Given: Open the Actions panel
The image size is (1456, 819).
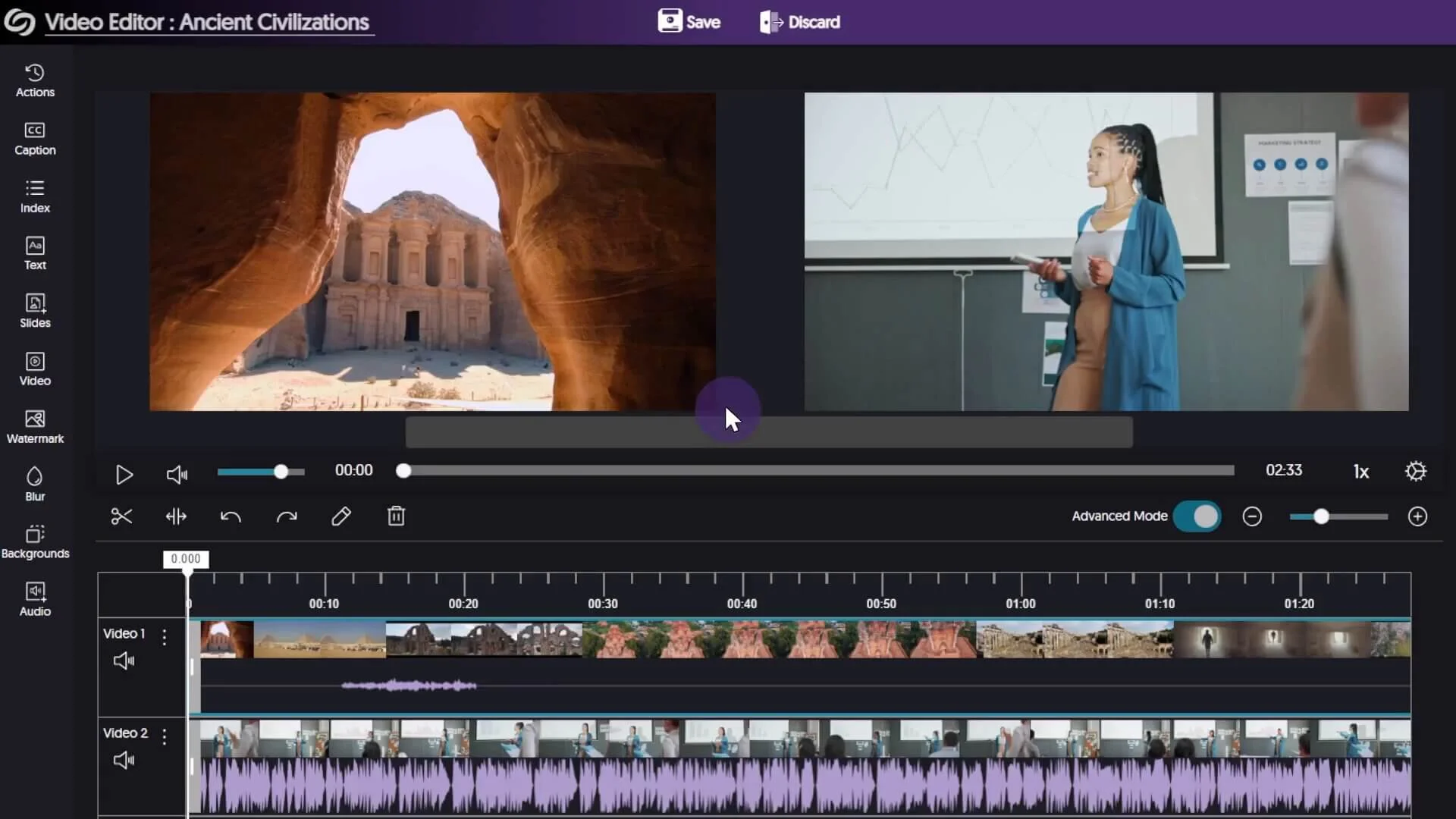Looking at the screenshot, I should [34, 80].
